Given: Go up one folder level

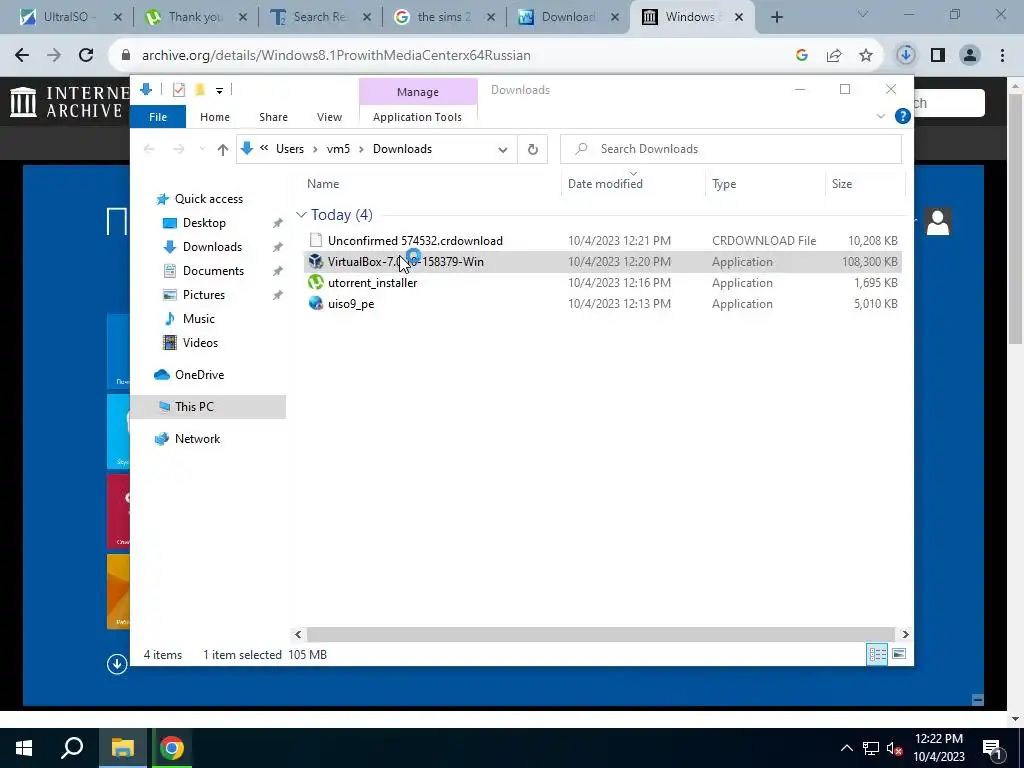Looking at the screenshot, I should [223, 150].
